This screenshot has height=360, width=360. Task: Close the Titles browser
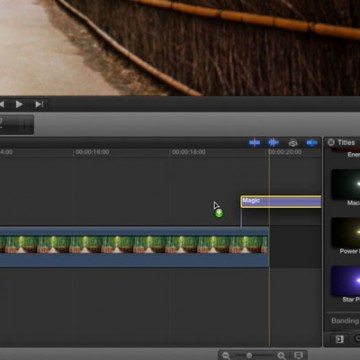[331, 143]
